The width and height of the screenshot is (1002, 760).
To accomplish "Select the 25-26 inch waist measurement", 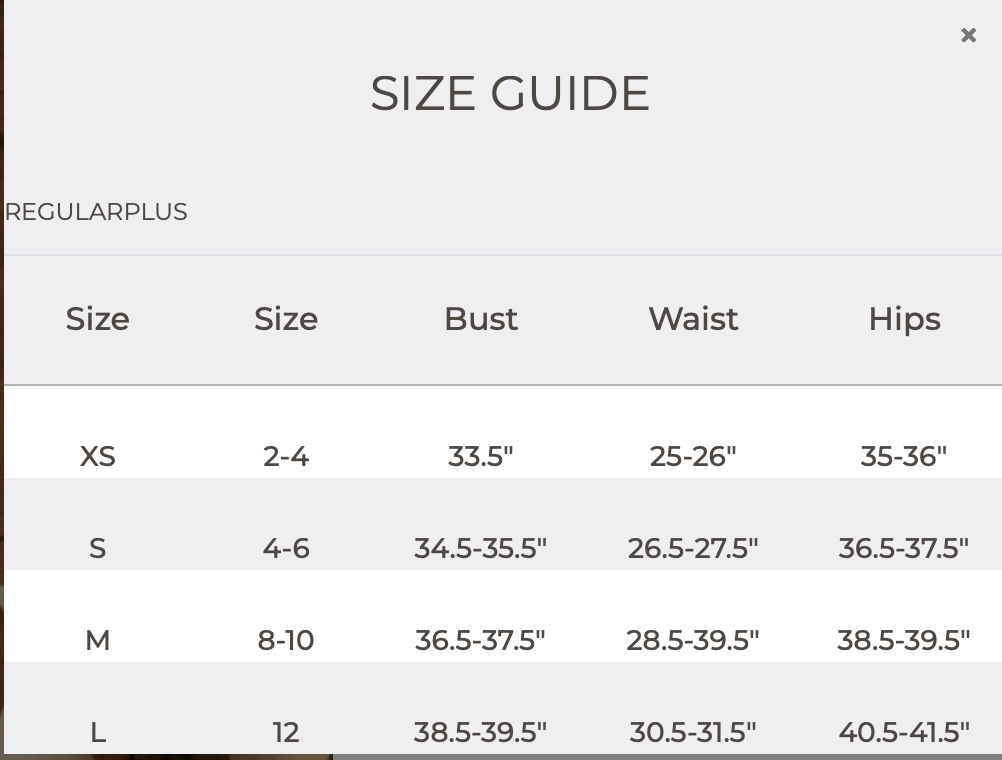I will tap(693, 455).
